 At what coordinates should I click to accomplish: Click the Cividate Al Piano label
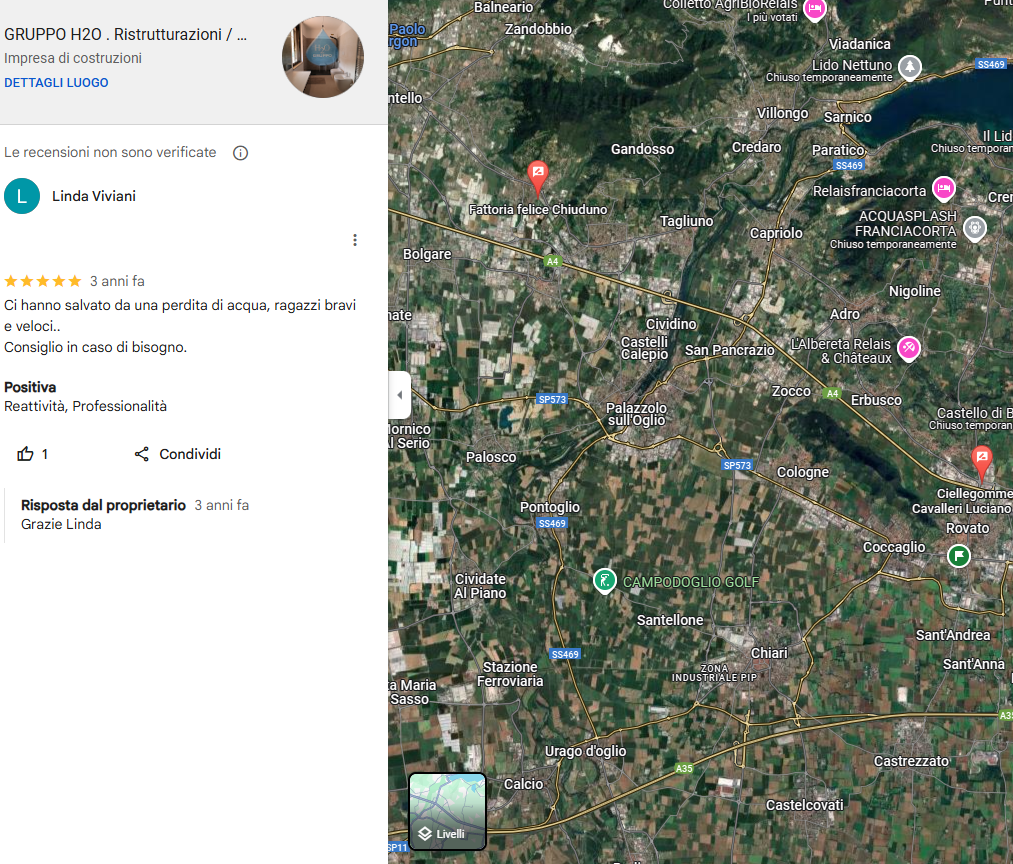click(480, 586)
